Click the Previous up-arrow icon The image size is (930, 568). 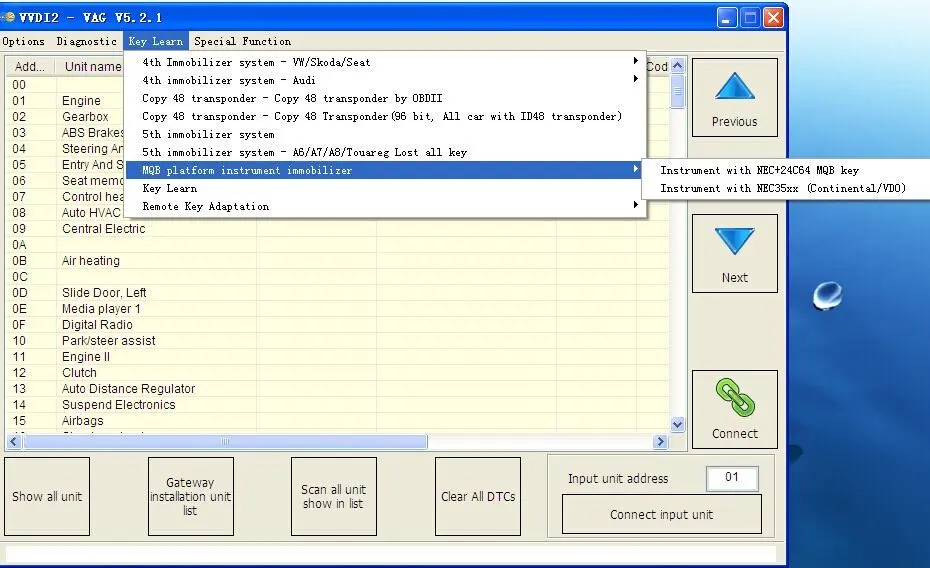pyautogui.click(x=734, y=87)
